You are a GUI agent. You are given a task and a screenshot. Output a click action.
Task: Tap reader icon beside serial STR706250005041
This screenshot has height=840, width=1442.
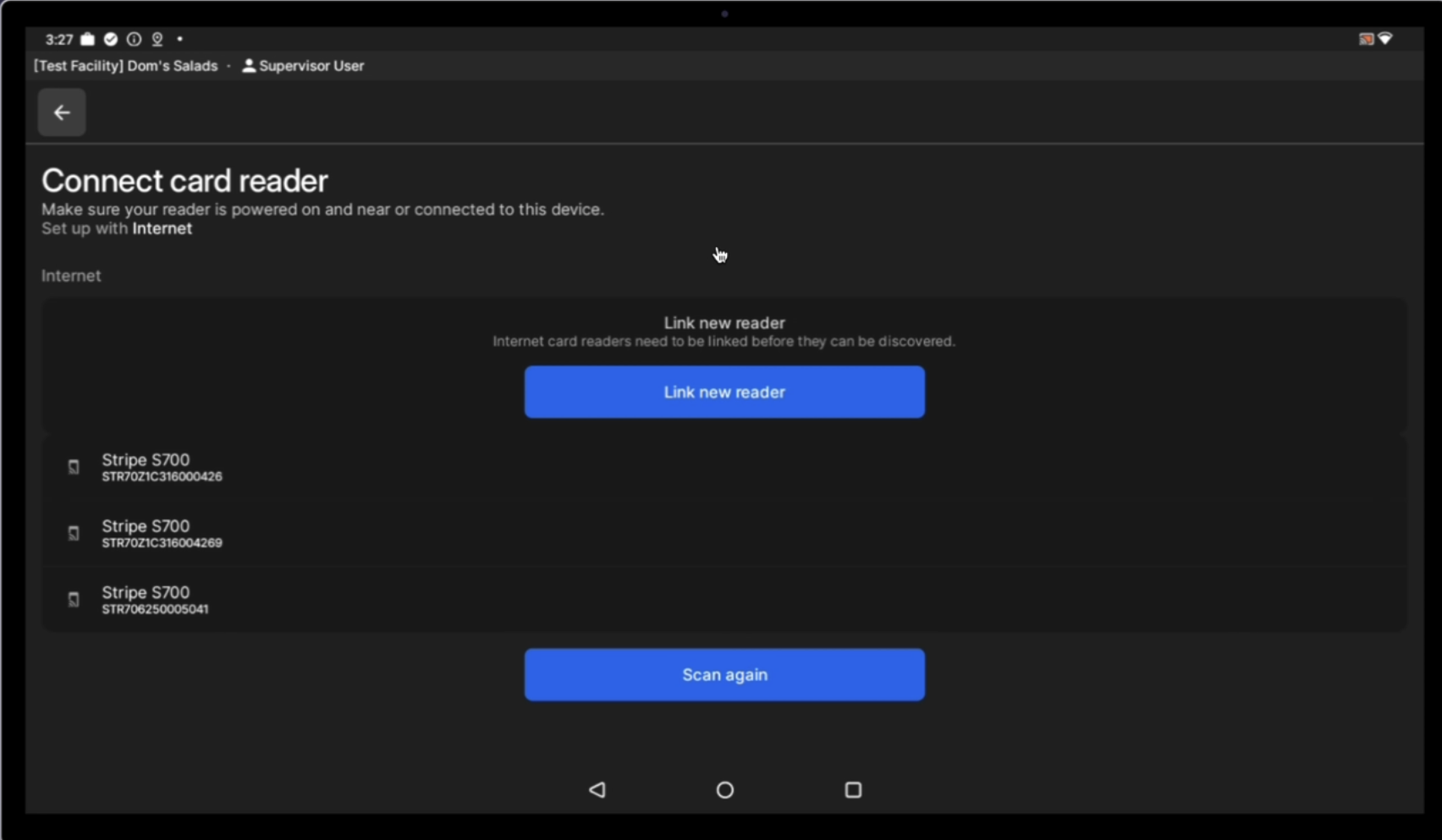pos(74,600)
